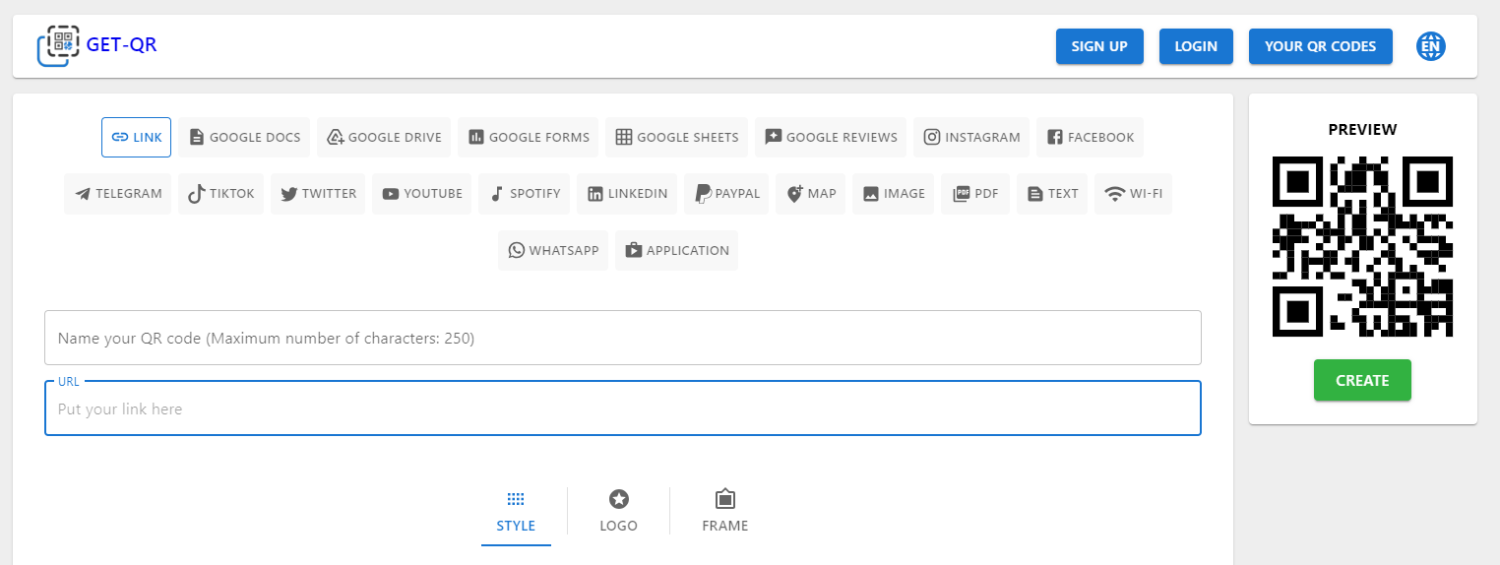This screenshot has height=565, width=1500.
Task: Switch to the Style tab
Action: point(516,512)
